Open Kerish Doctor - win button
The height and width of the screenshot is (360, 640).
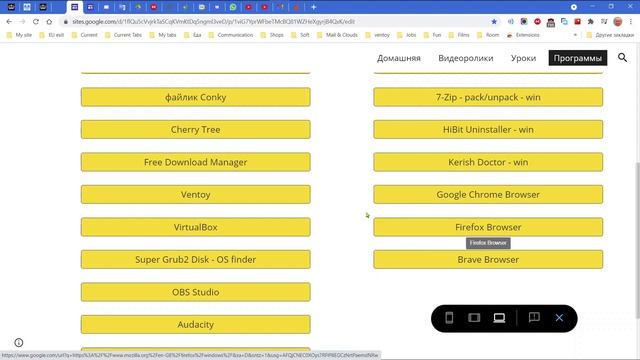pos(488,162)
